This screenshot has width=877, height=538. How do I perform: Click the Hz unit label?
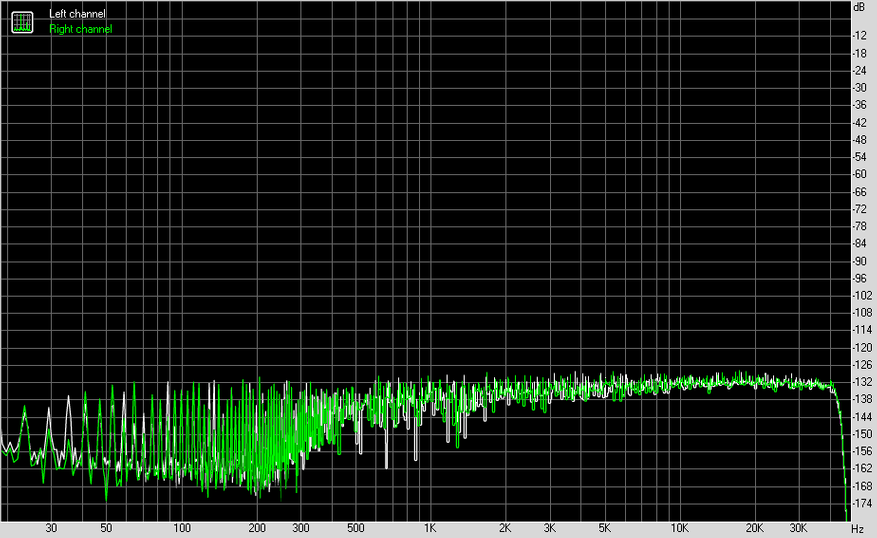point(857,528)
